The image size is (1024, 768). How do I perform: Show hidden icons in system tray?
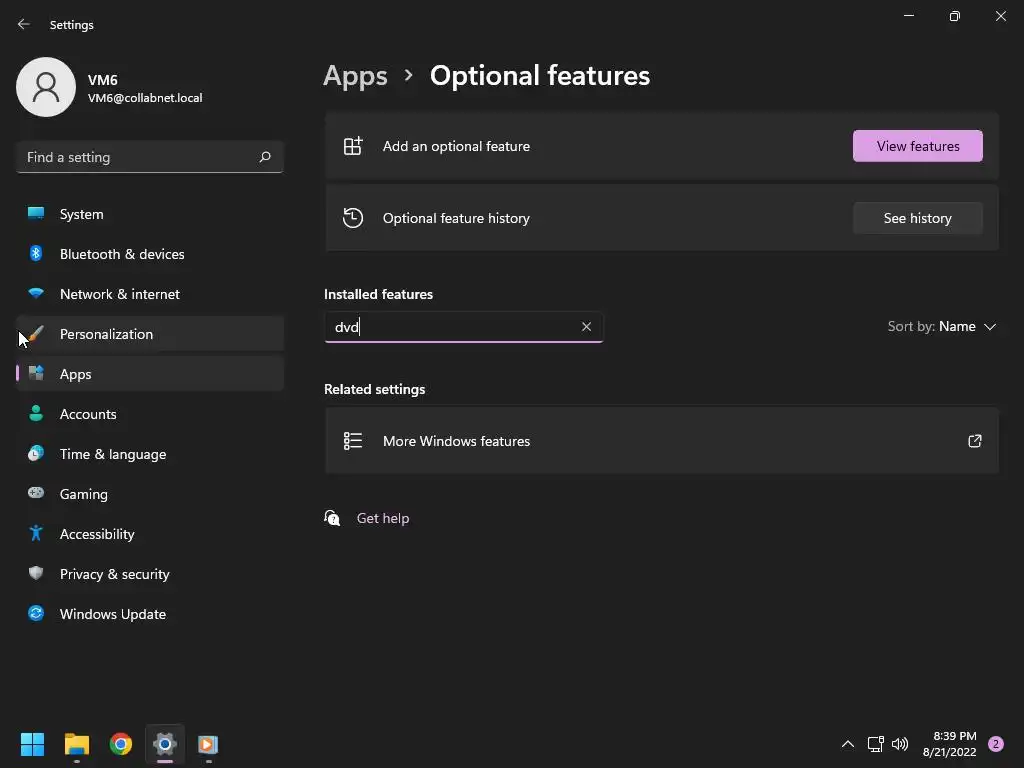coord(847,744)
